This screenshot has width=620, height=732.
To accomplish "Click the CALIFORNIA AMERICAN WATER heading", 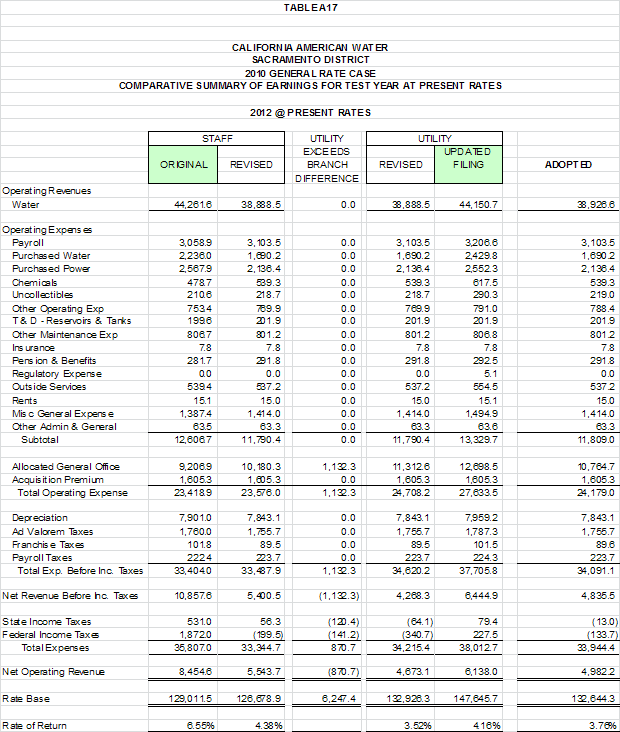I will [310, 47].
